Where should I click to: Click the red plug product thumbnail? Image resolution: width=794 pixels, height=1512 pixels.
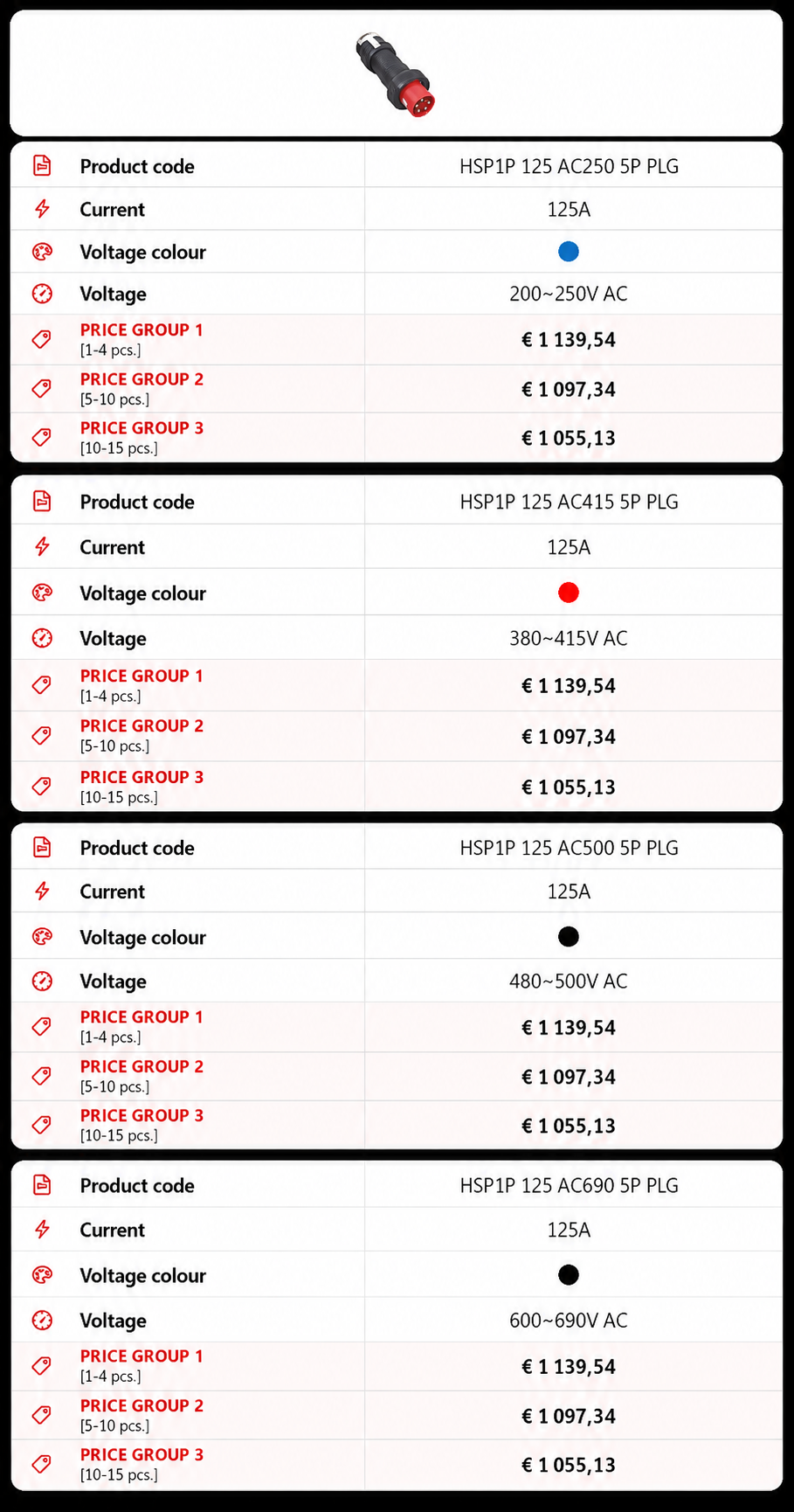(x=395, y=74)
